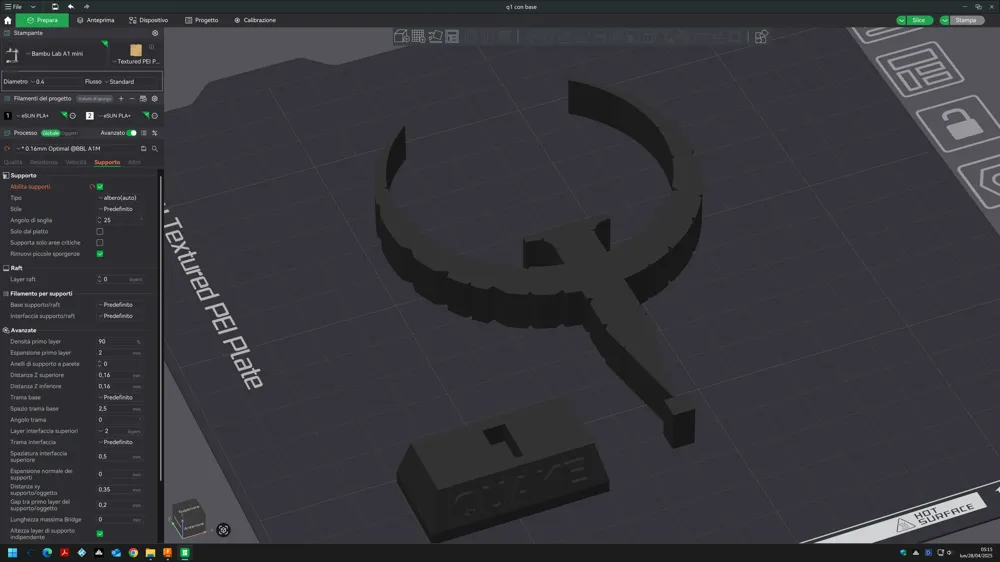Screen dimensions: 1000x562
Task: Select Oggetti process scope
Action: coord(70,133)
